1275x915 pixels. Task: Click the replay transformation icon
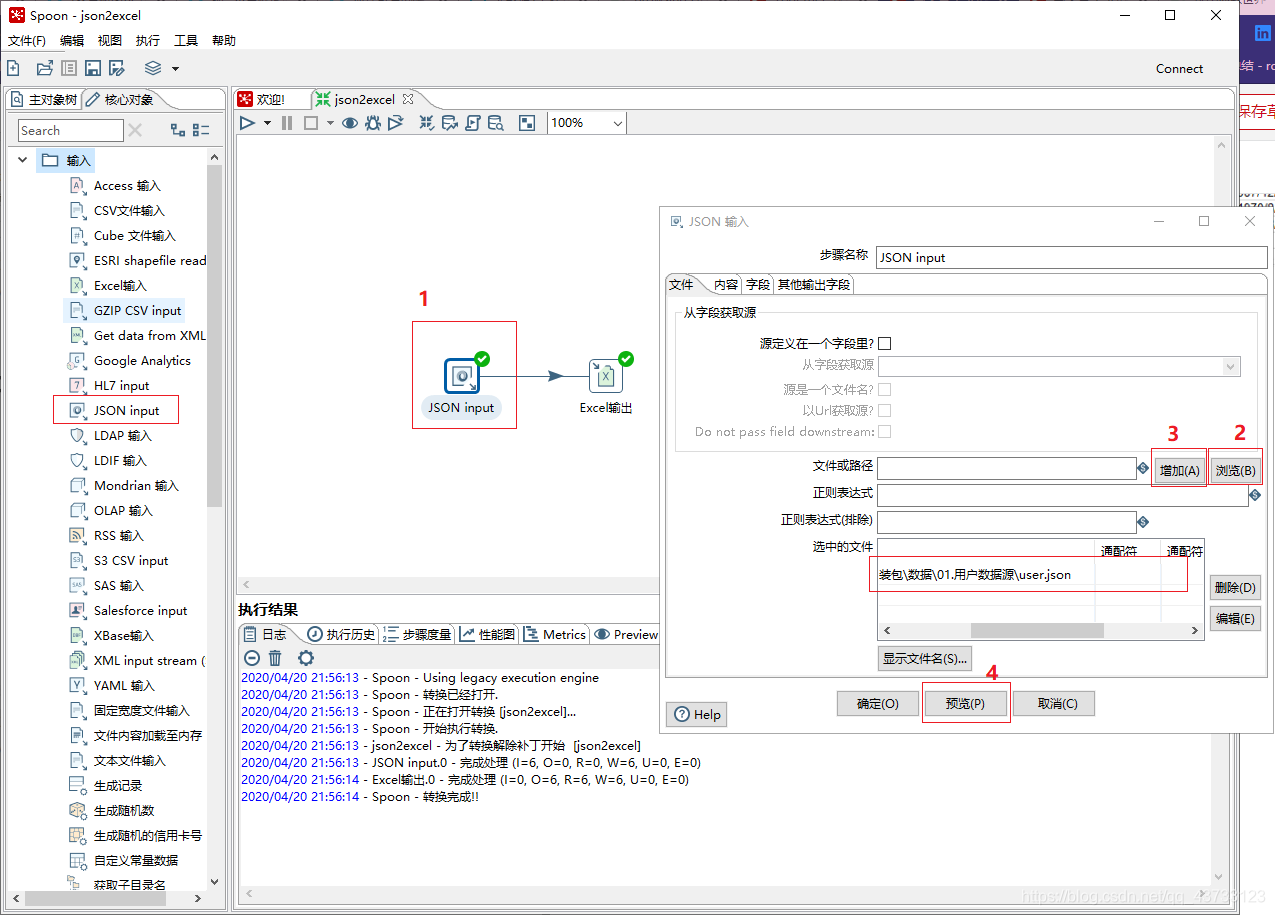[396, 123]
